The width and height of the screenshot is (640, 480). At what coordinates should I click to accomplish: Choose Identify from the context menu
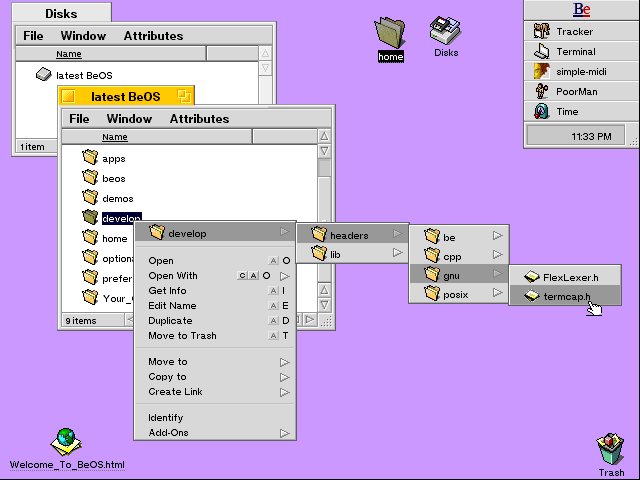pyautogui.click(x=215, y=418)
